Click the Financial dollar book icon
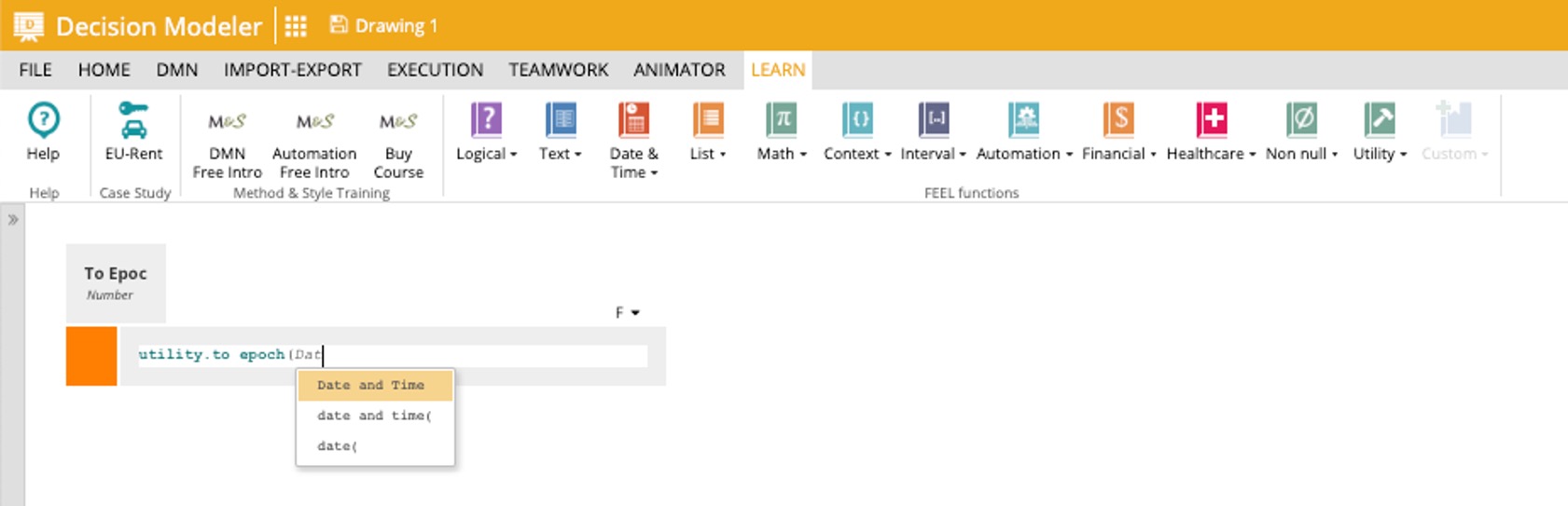 point(1117,120)
